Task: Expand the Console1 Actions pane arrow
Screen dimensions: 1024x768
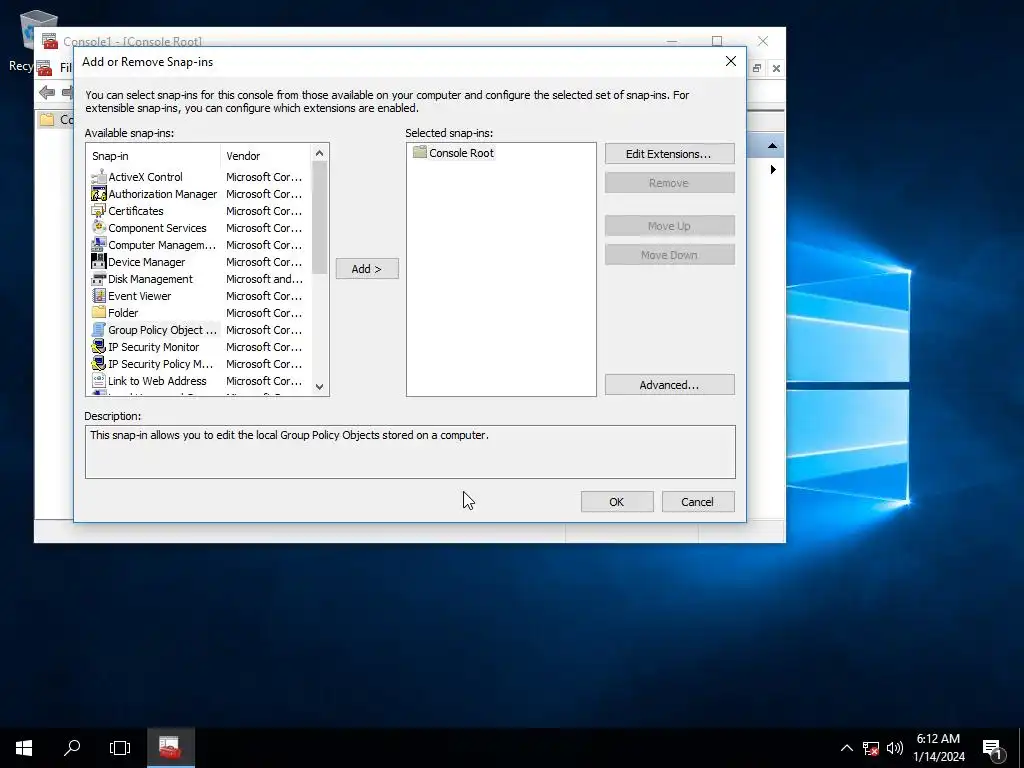Action: [x=773, y=169]
